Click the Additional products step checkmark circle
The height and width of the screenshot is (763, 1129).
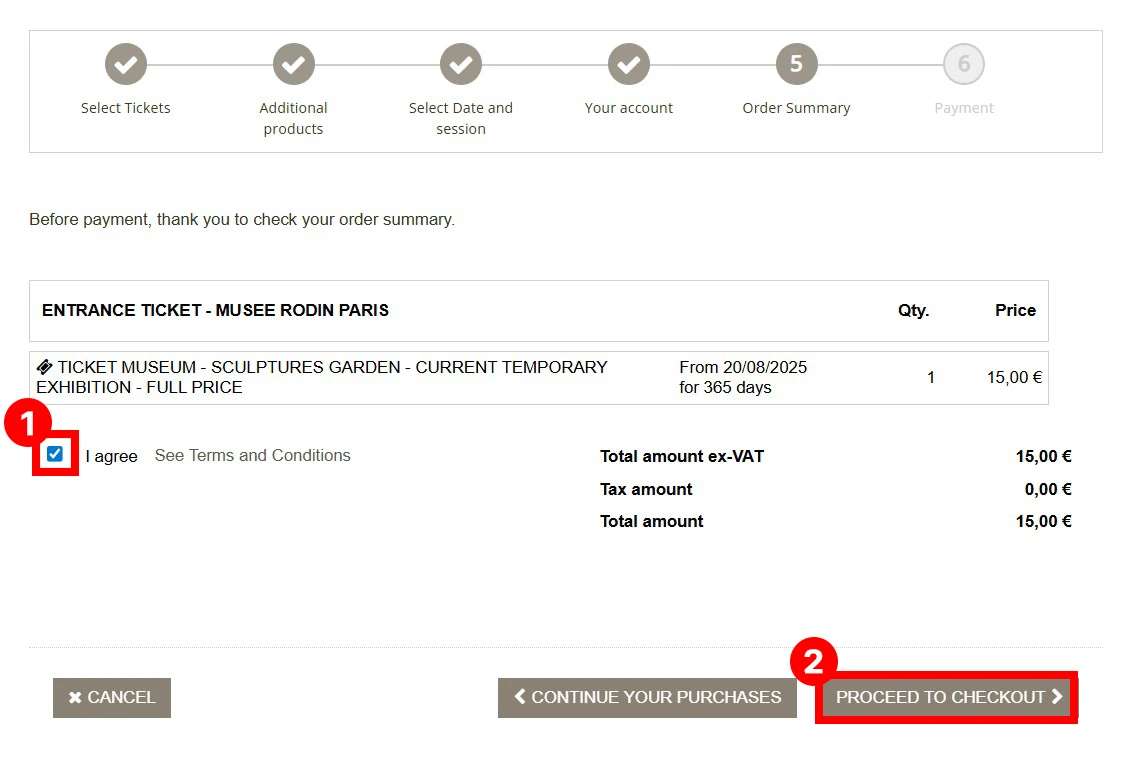293,65
